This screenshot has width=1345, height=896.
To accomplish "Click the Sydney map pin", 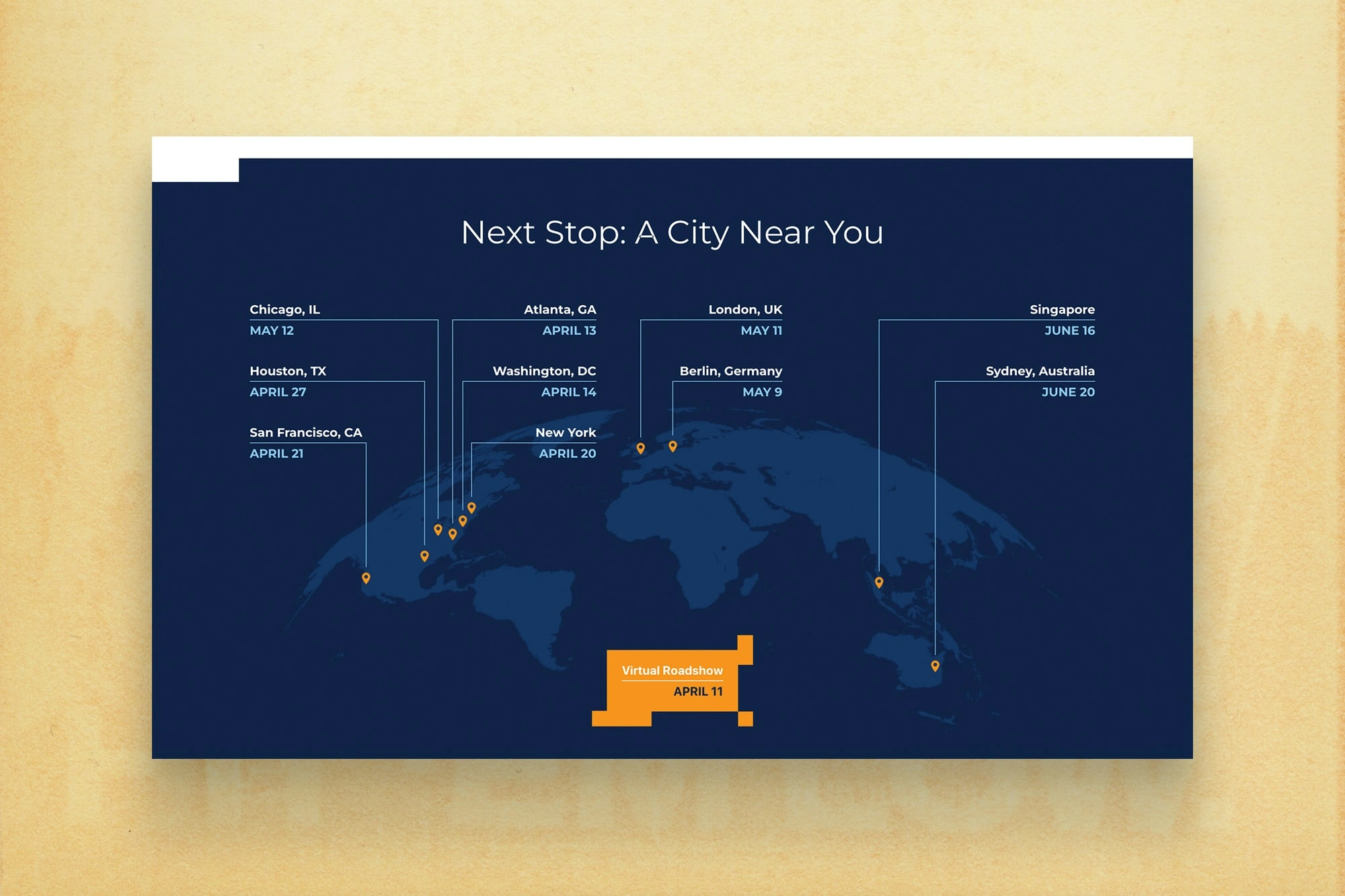I will pos(935,666).
